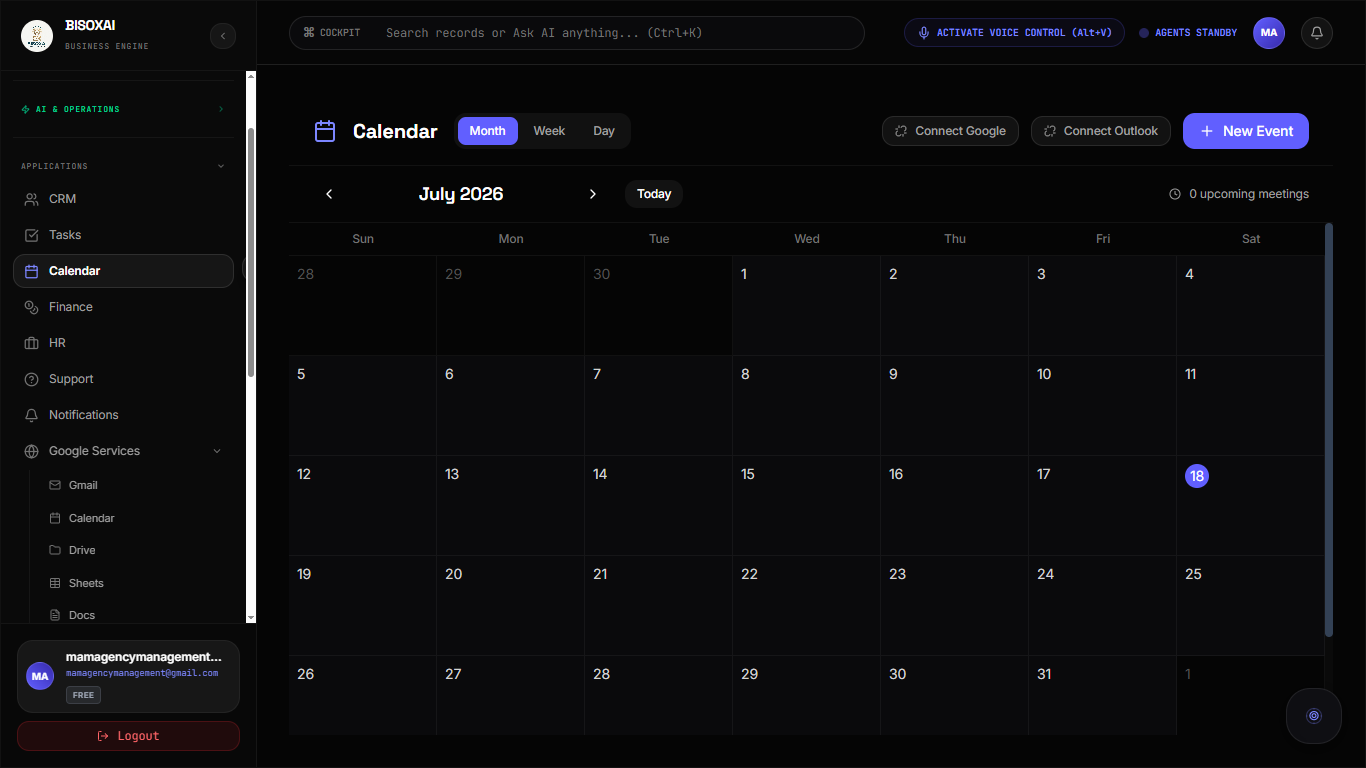The height and width of the screenshot is (768, 1366).
Task: Open the Finance coins icon in the sidebar
Action: [31, 307]
